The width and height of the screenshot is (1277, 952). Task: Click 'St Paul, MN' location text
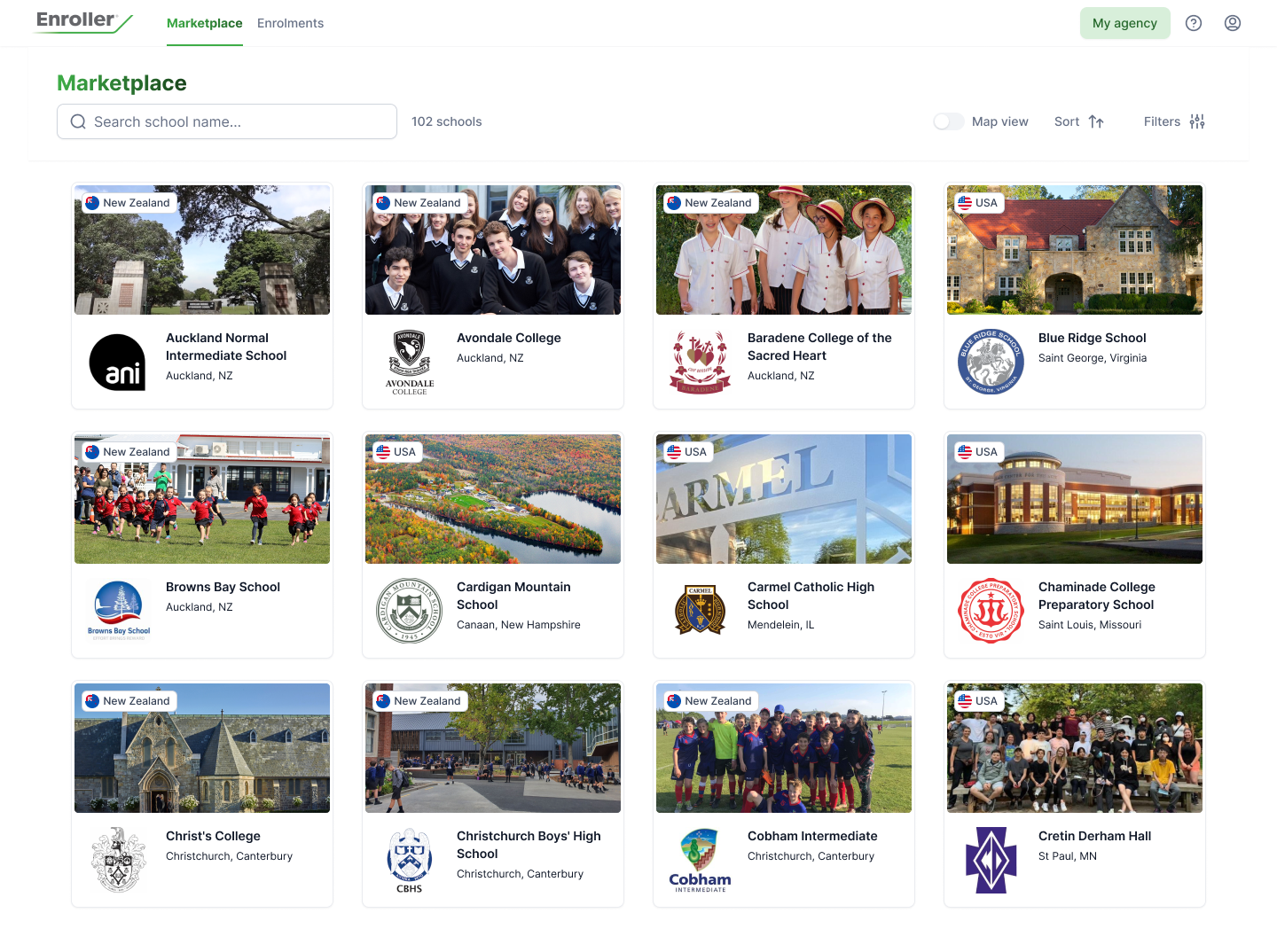[1068, 856]
